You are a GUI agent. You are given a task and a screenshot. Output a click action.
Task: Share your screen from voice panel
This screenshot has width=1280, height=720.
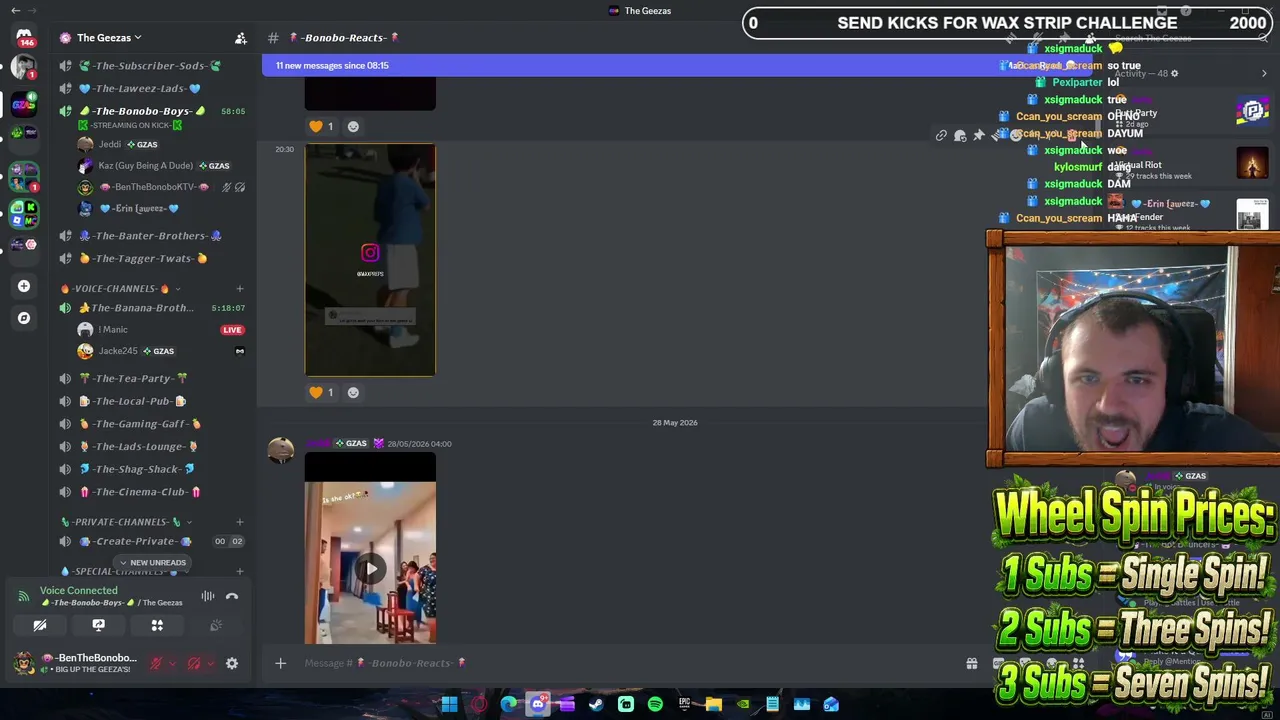click(98, 625)
